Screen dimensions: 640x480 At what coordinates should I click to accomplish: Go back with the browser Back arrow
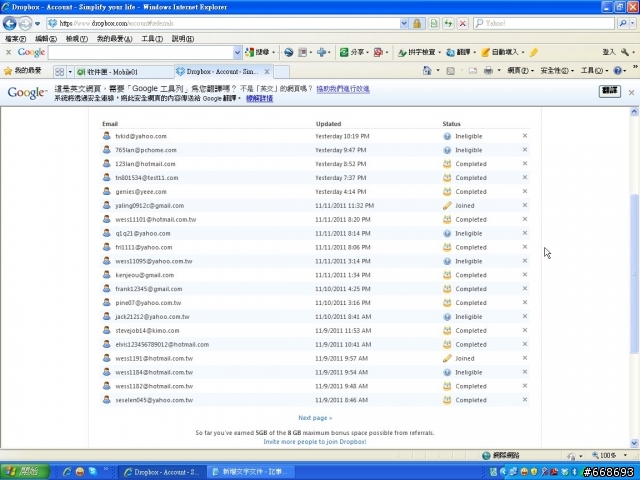tap(10, 23)
